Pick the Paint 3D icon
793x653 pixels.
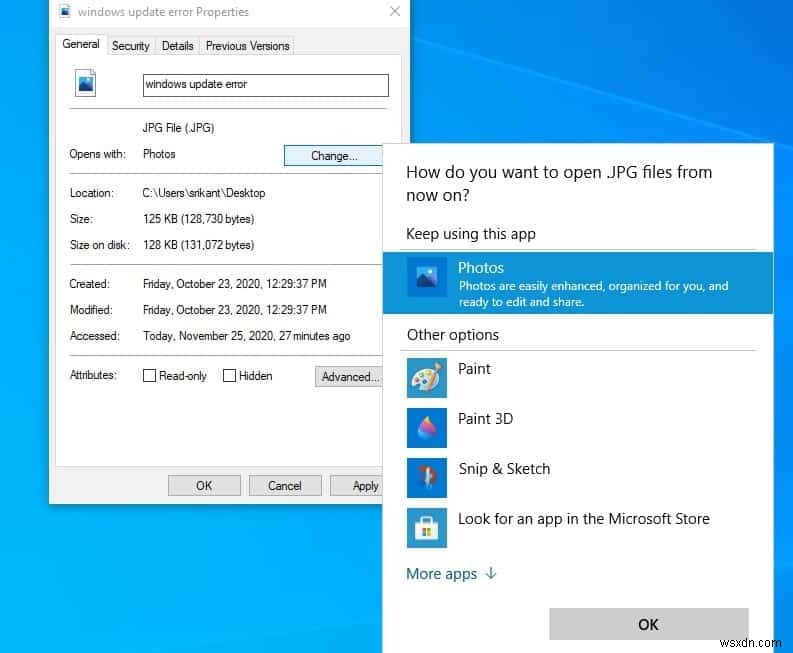point(426,428)
